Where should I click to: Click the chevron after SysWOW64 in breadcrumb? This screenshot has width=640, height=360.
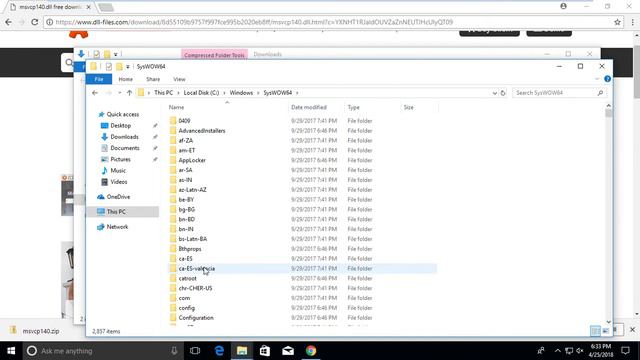pyautogui.click(x=297, y=93)
